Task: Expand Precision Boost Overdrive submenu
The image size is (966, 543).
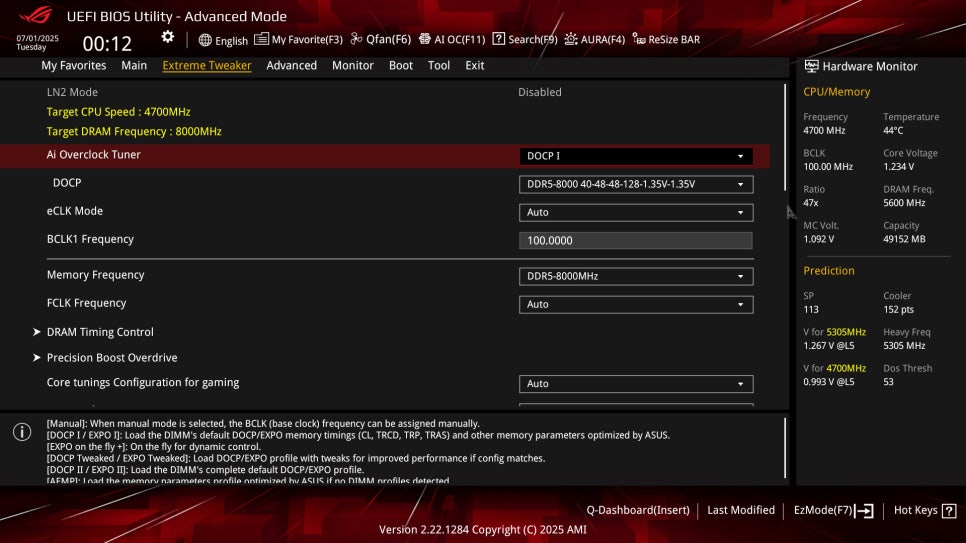Action: pyautogui.click(x=112, y=357)
